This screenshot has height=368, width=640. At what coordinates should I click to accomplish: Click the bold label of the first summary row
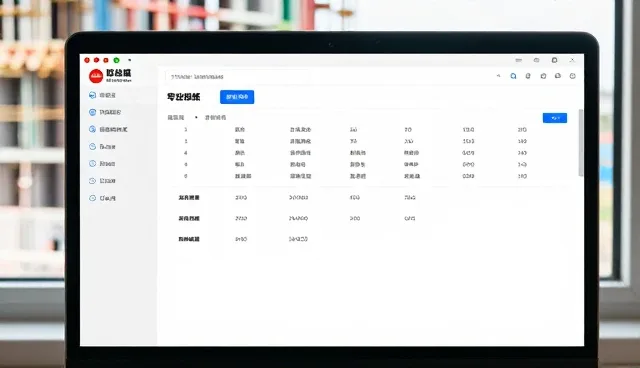[x=189, y=197]
